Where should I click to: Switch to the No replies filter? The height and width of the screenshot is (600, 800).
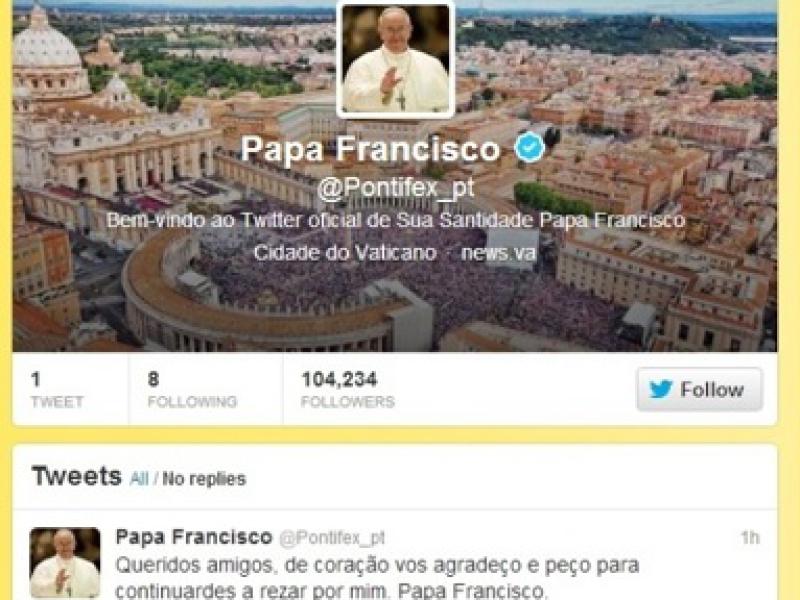point(204,479)
